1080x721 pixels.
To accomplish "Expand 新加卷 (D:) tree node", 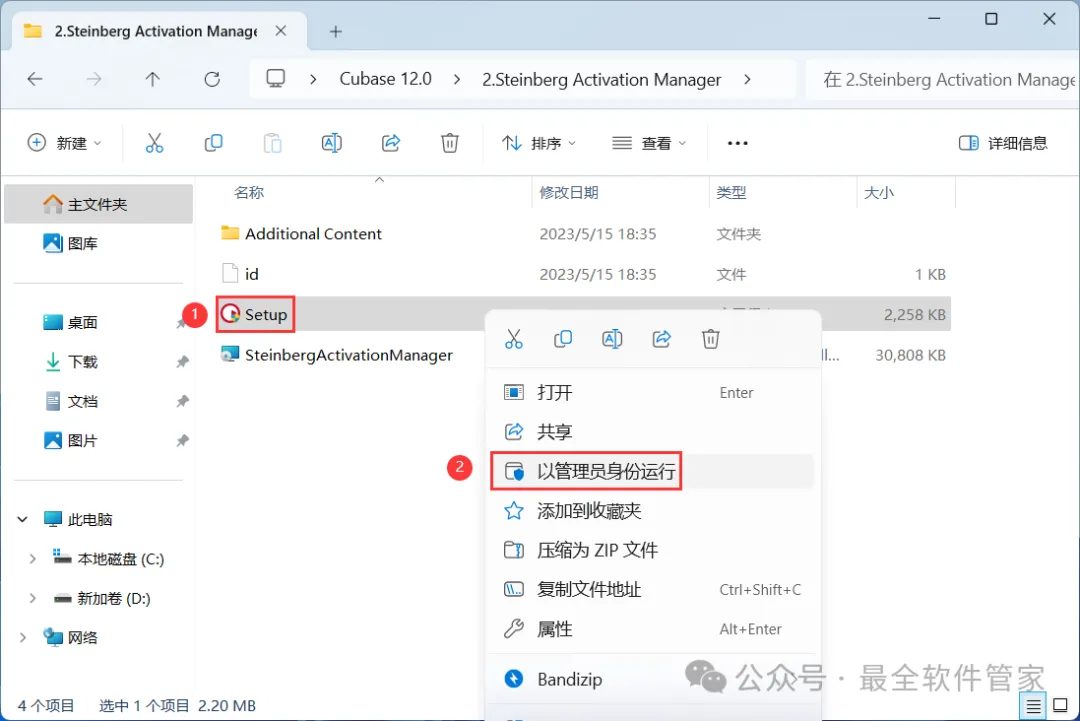I will [x=32, y=598].
